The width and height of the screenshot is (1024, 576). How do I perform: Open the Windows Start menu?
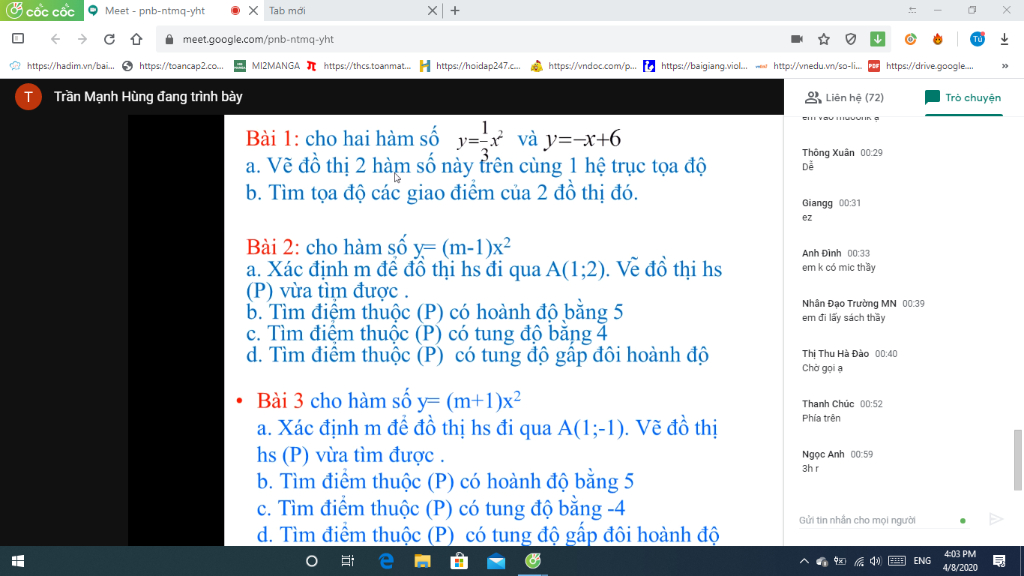click(18, 561)
